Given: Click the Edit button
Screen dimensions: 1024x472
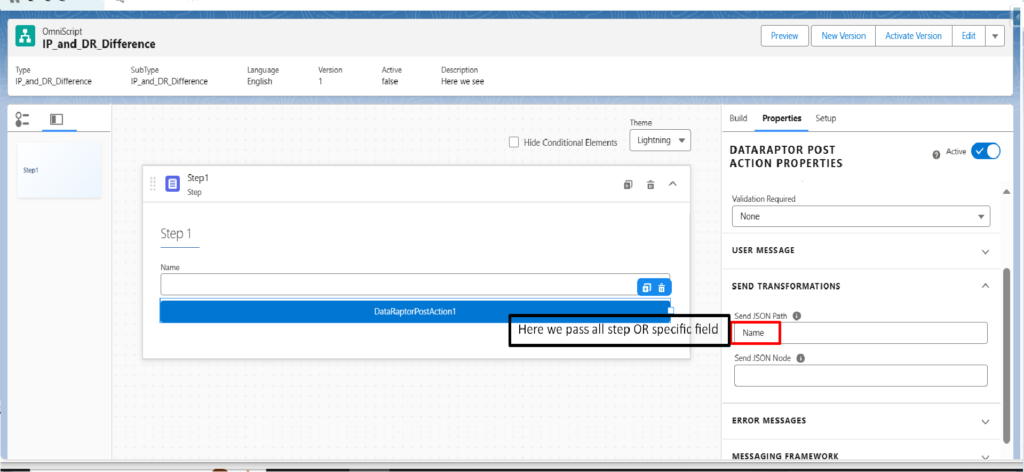Looking at the screenshot, I should point(968,36).
